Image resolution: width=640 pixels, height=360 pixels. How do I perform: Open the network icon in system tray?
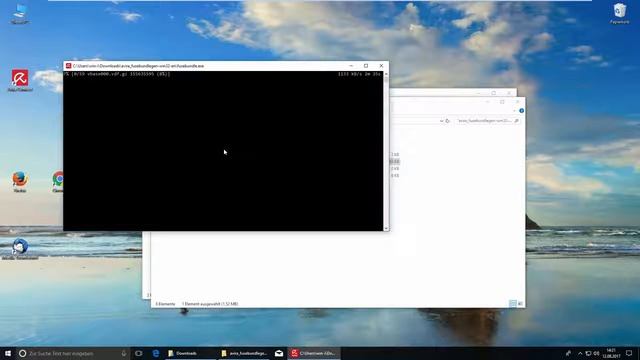pos(588,353)
